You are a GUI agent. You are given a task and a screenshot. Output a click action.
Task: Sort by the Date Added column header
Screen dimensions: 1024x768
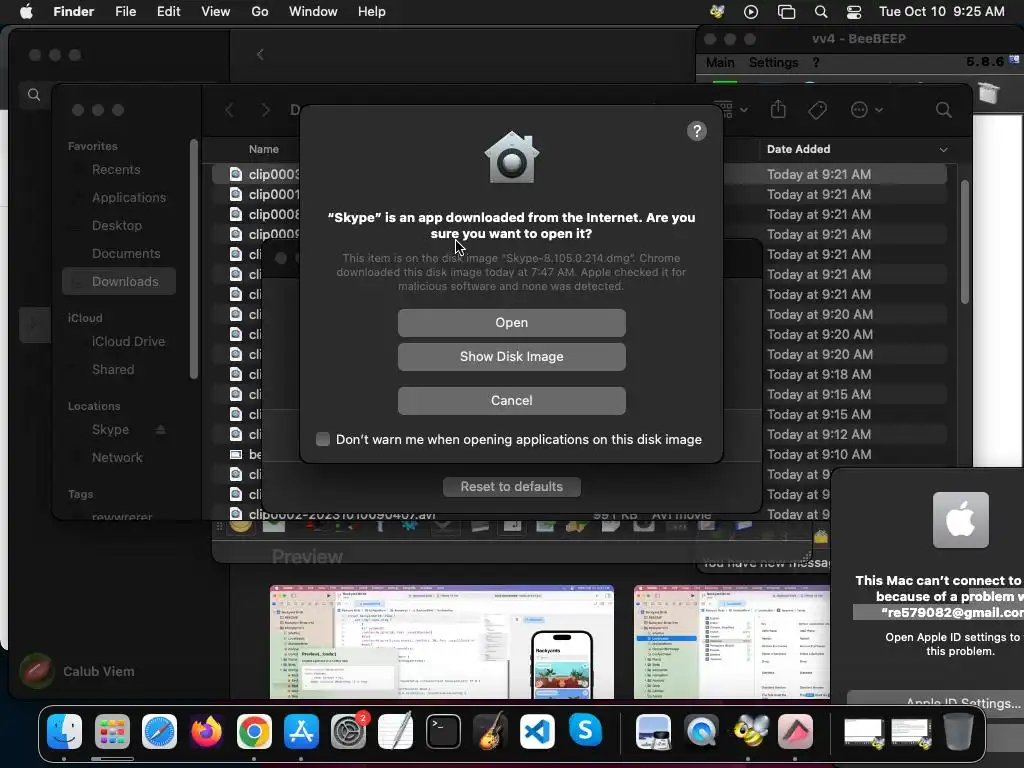pyautogui.click(x=857, y=149)
